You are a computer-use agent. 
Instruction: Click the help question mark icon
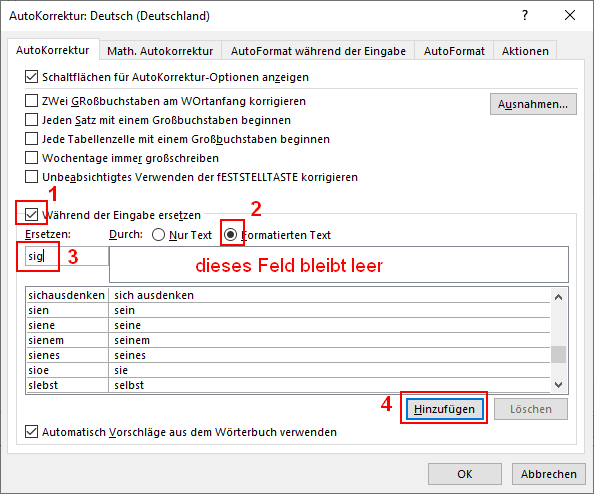(x=525, y=16)
